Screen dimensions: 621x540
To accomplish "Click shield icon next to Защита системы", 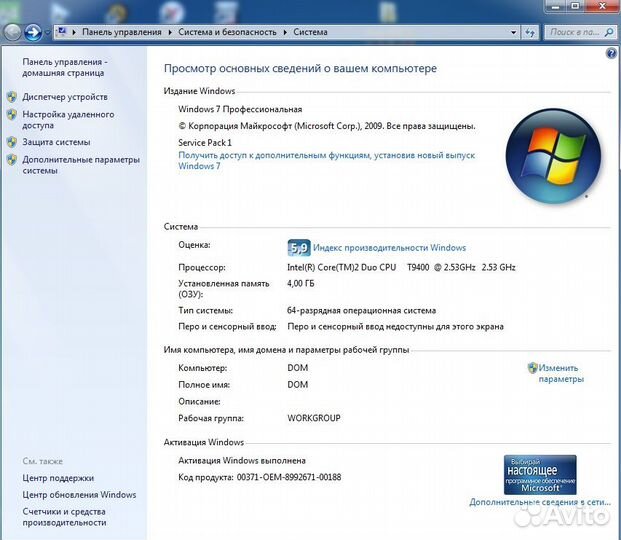I will pos(12,142).
